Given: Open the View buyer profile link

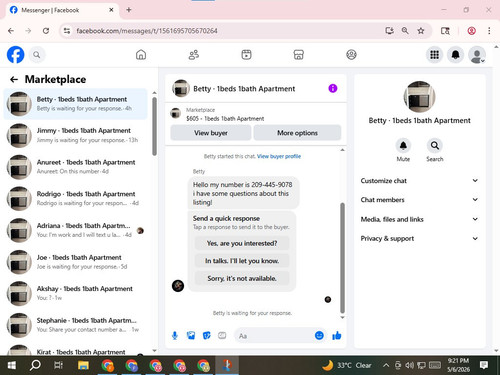Looking at the screenshot, I should coord(279,156).
